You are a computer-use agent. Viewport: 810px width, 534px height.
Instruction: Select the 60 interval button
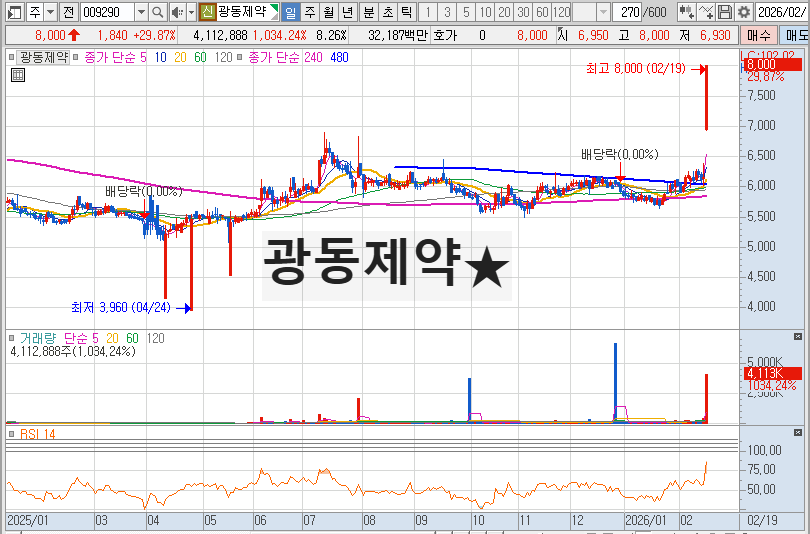point(542,12)
